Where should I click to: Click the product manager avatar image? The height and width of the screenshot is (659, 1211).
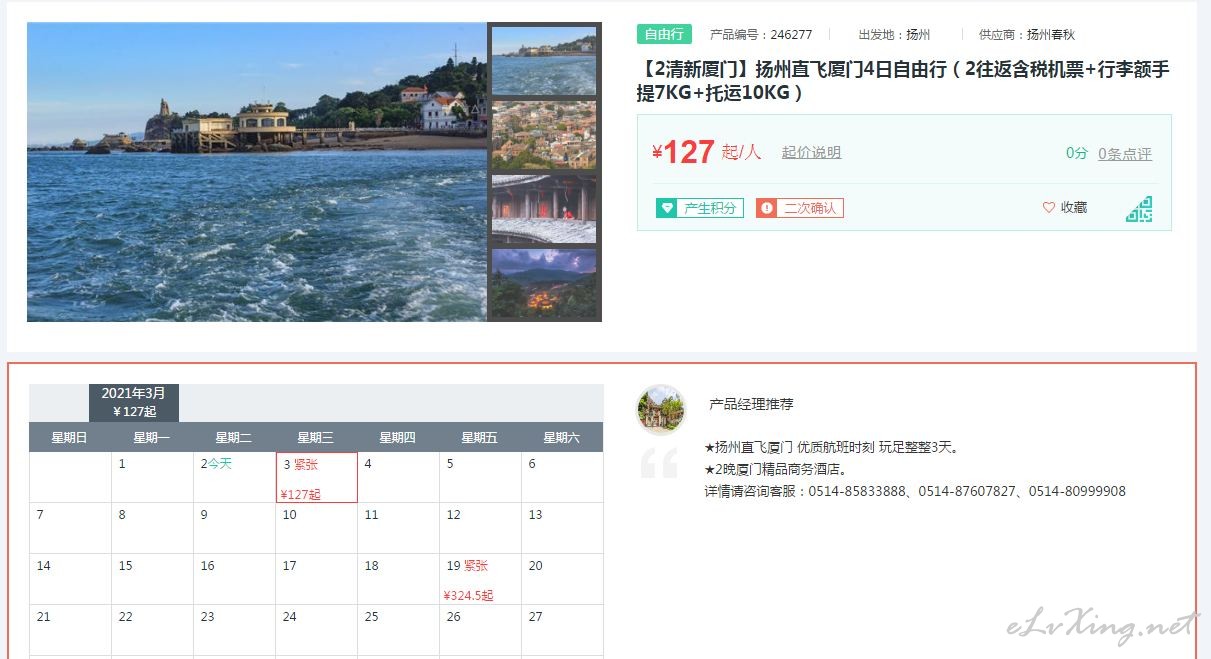tap(661, 410)
